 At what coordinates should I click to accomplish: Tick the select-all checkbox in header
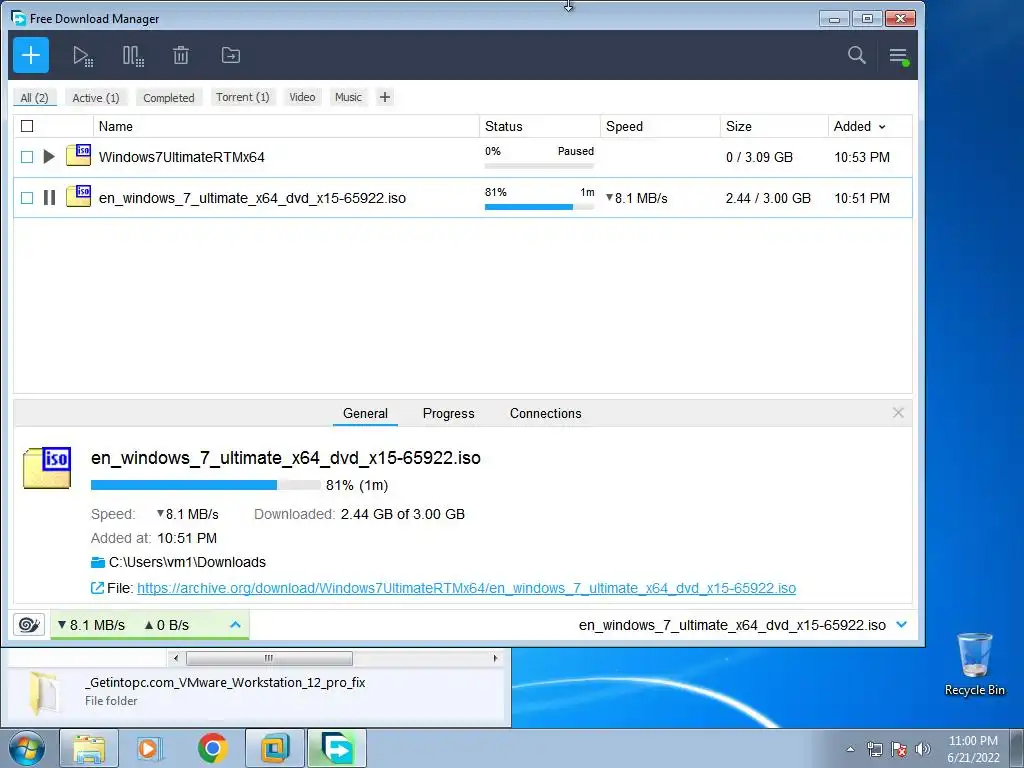27,126
